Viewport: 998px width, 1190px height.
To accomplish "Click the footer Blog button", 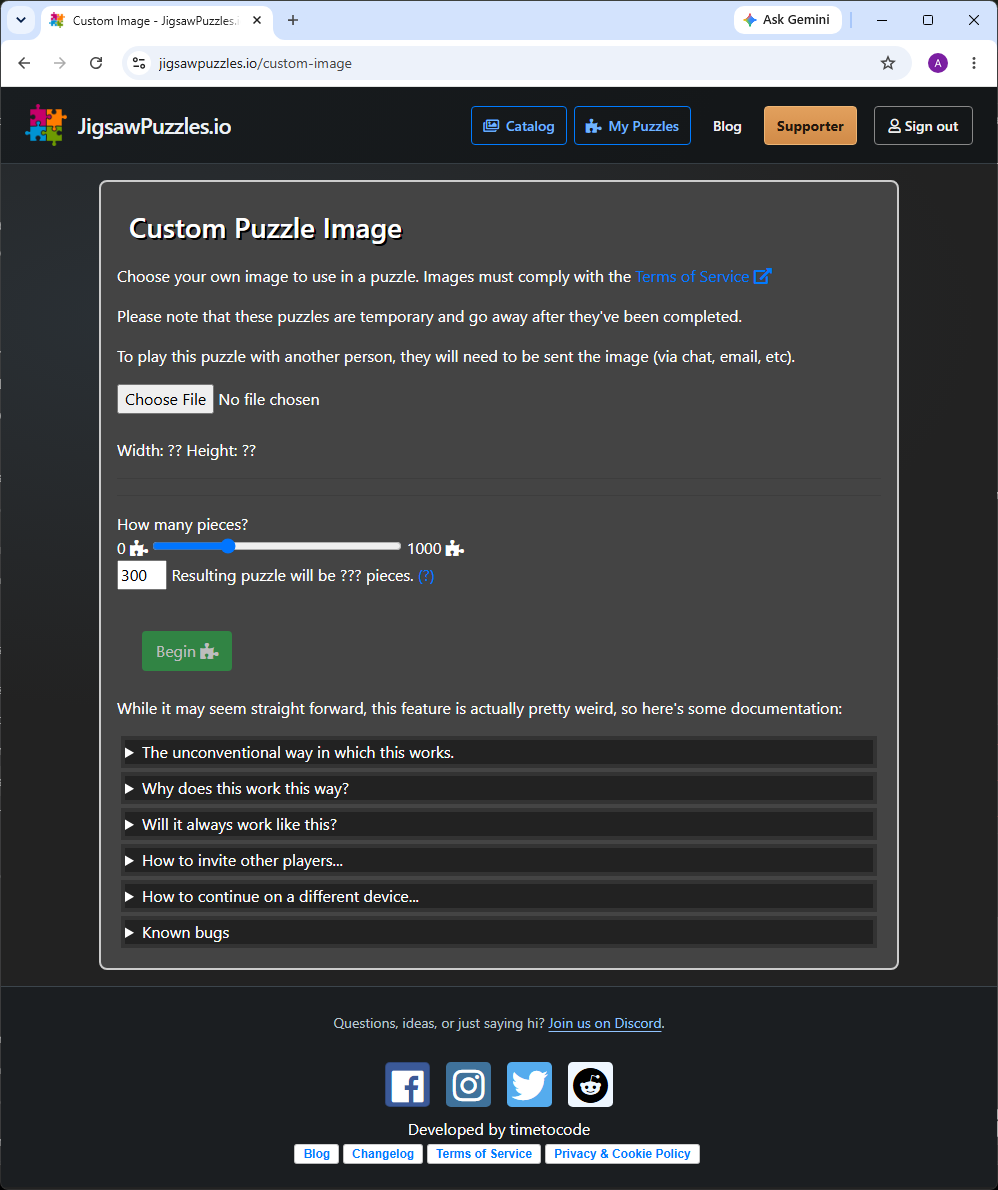I will coord(316,1154).
